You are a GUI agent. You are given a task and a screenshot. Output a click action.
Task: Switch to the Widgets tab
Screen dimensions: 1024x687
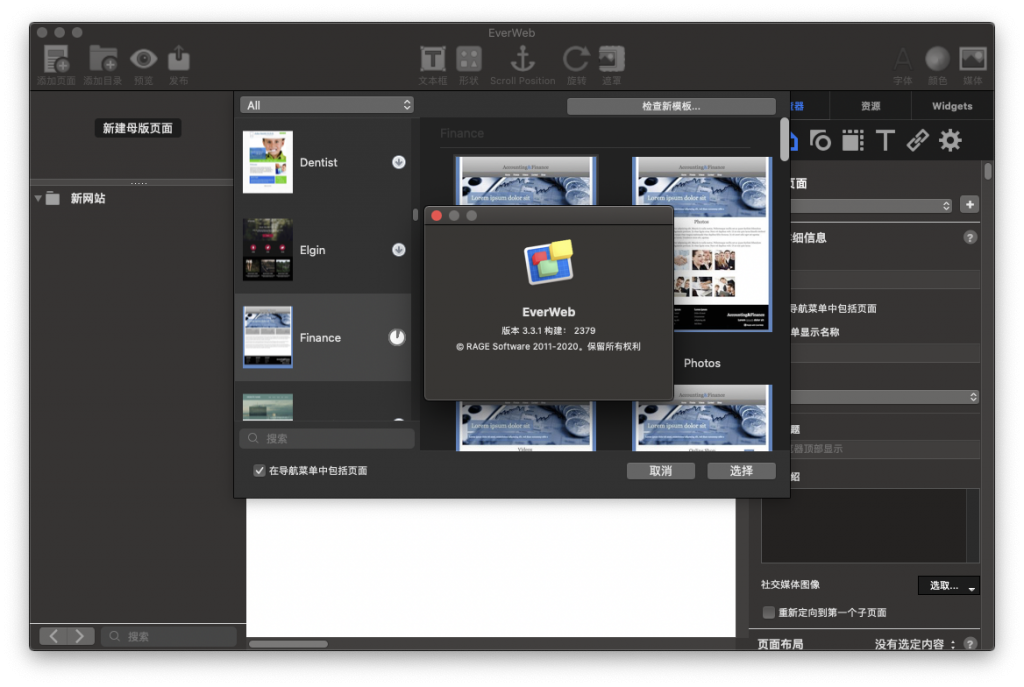tap(952, 106)
